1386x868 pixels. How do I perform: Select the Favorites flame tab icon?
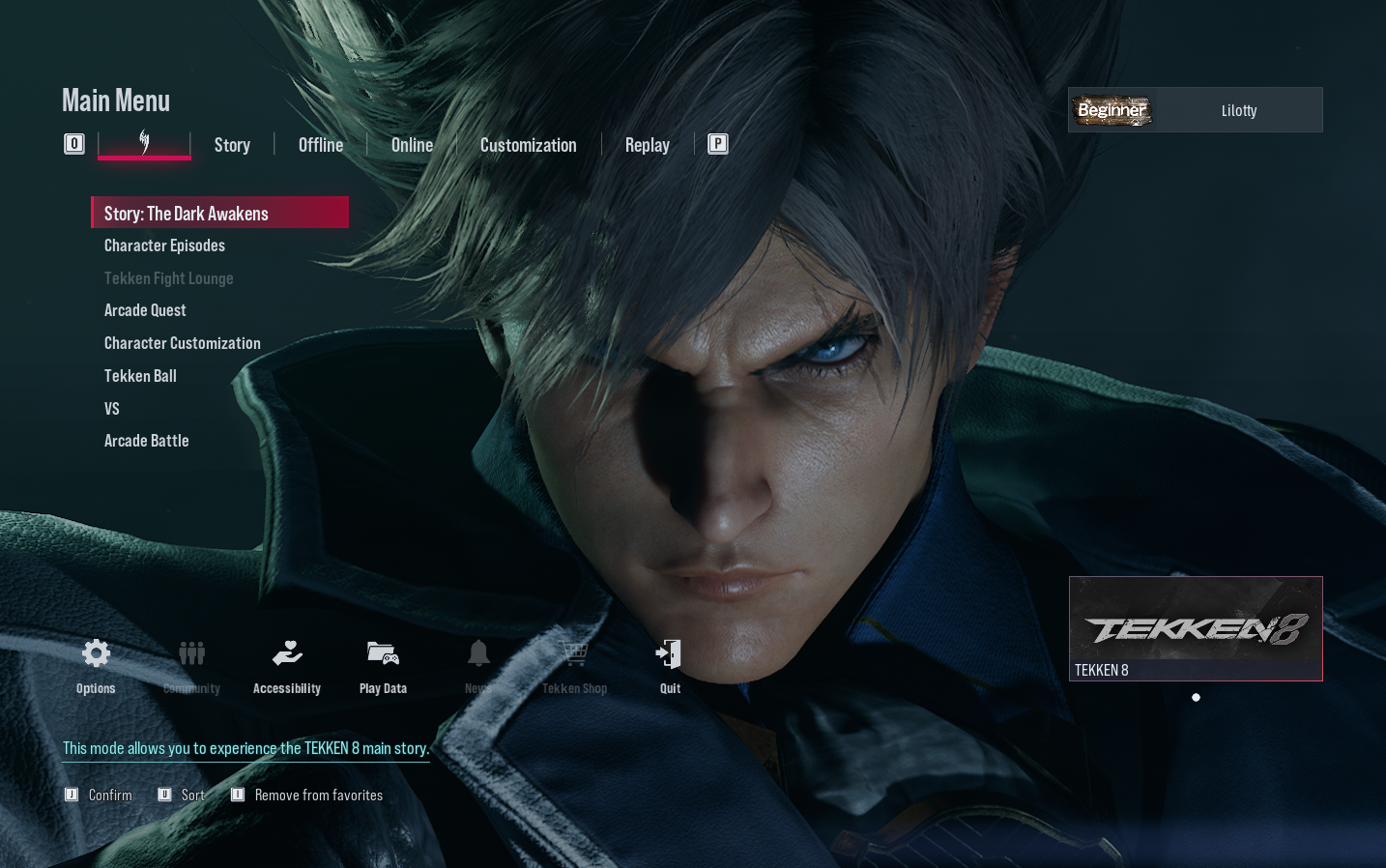coord(144,142)
